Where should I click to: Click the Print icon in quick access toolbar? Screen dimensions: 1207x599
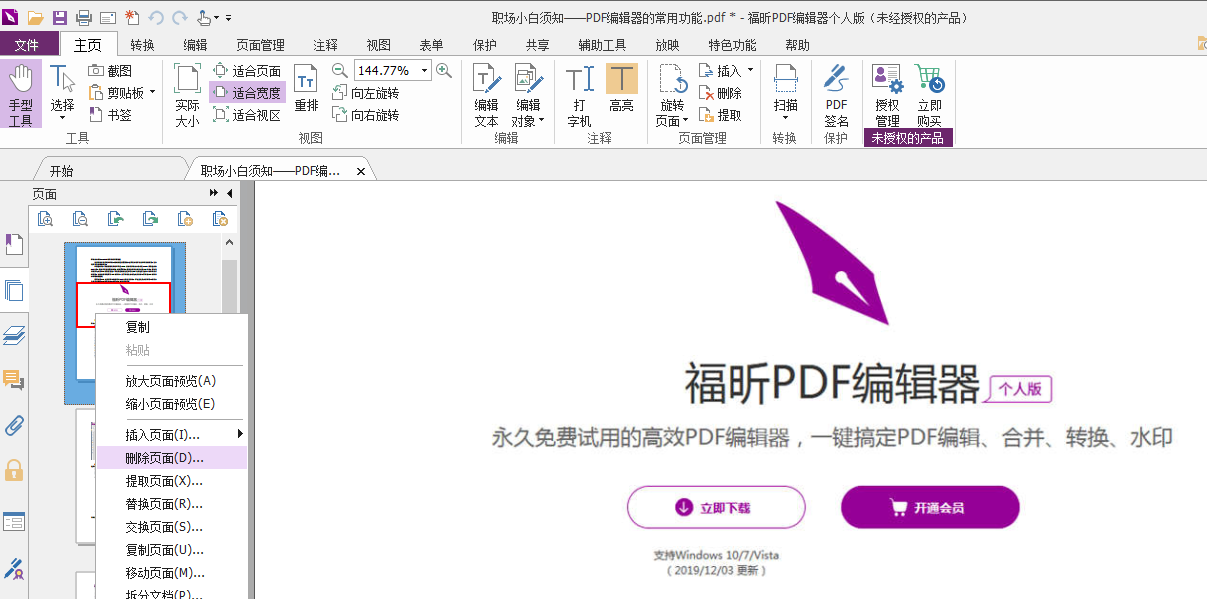(84, 17)
